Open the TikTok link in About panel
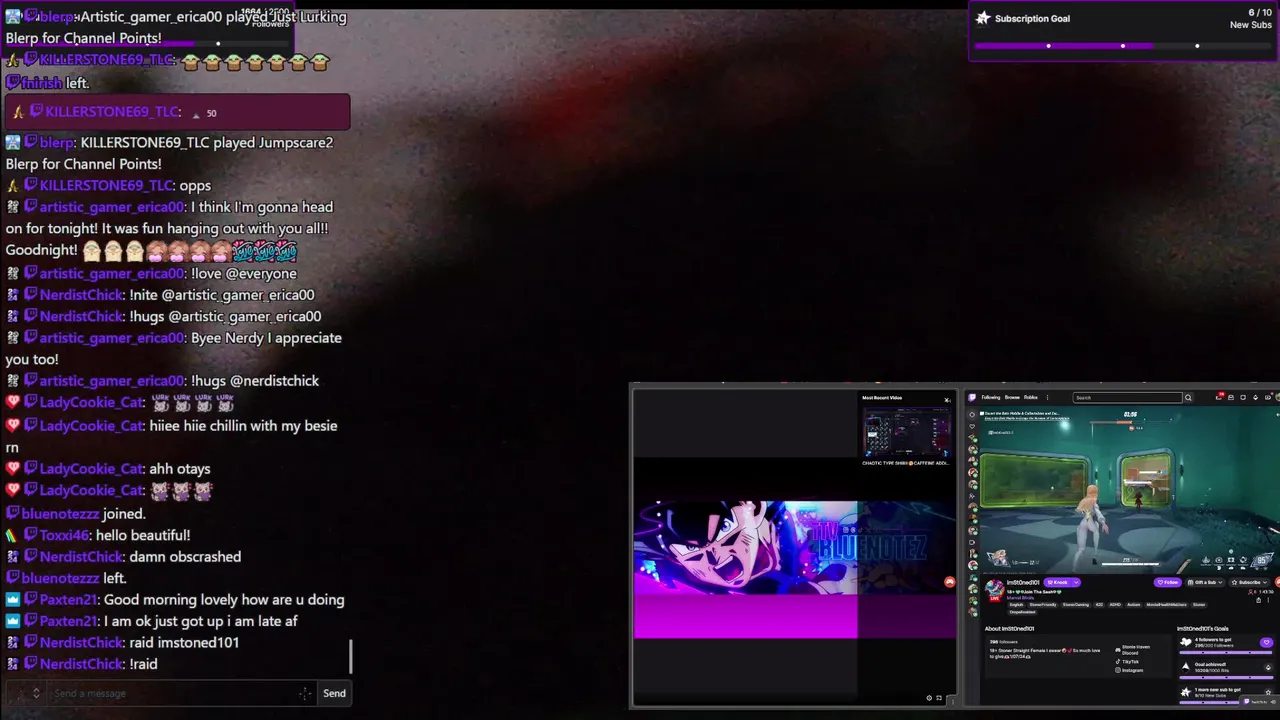Image resolution: width=1280 pixels, height=720 pixels. pos(1127,662)
